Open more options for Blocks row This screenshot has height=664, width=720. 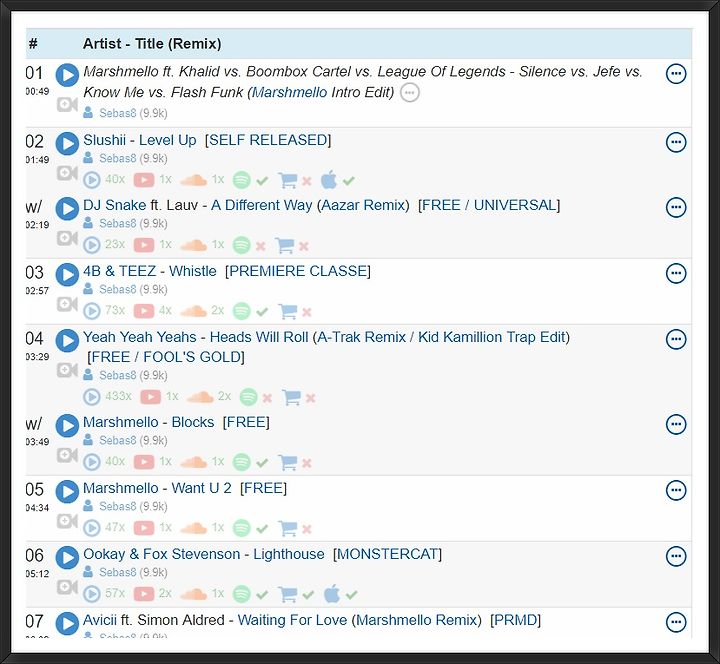coord(676,424)
